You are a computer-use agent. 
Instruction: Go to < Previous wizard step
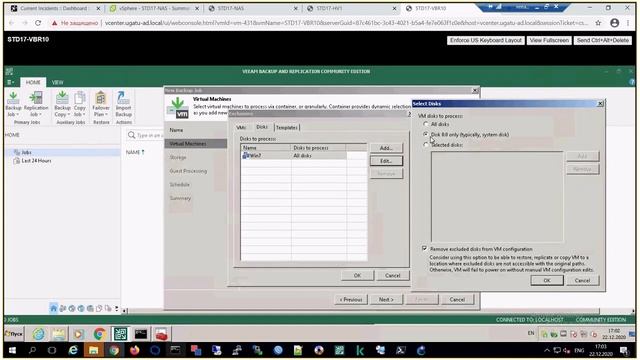[351, 300]
